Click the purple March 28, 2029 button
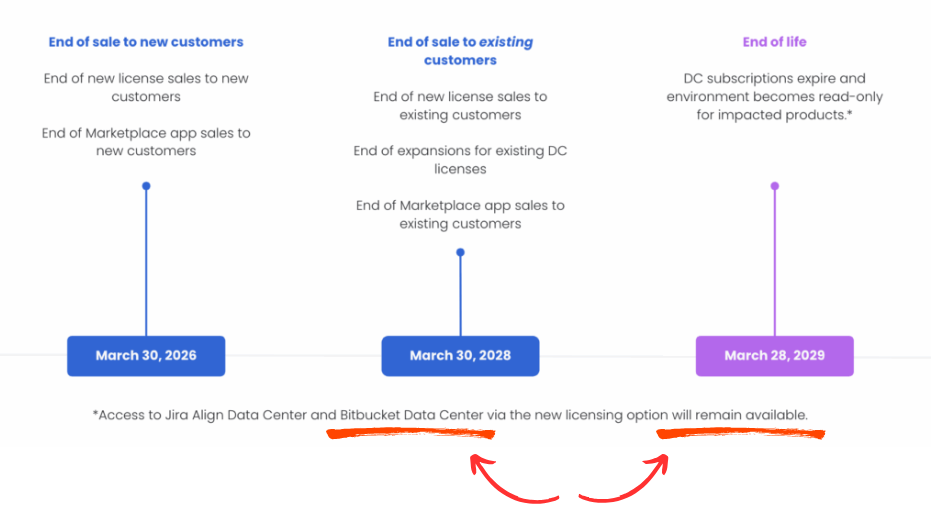Viewport: 931px width, 519px height. pos(774,356)
